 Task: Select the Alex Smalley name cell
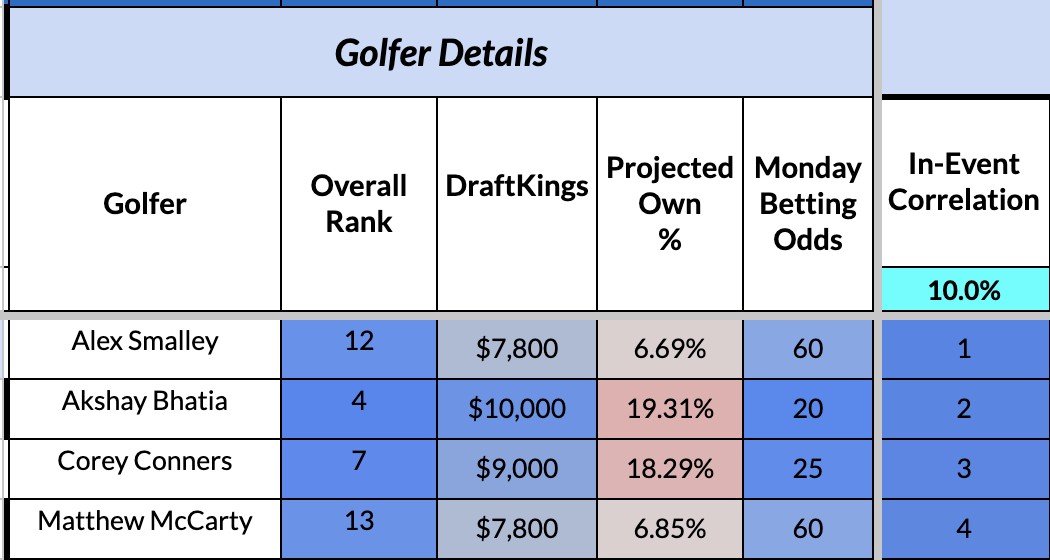tap(145, 342)
